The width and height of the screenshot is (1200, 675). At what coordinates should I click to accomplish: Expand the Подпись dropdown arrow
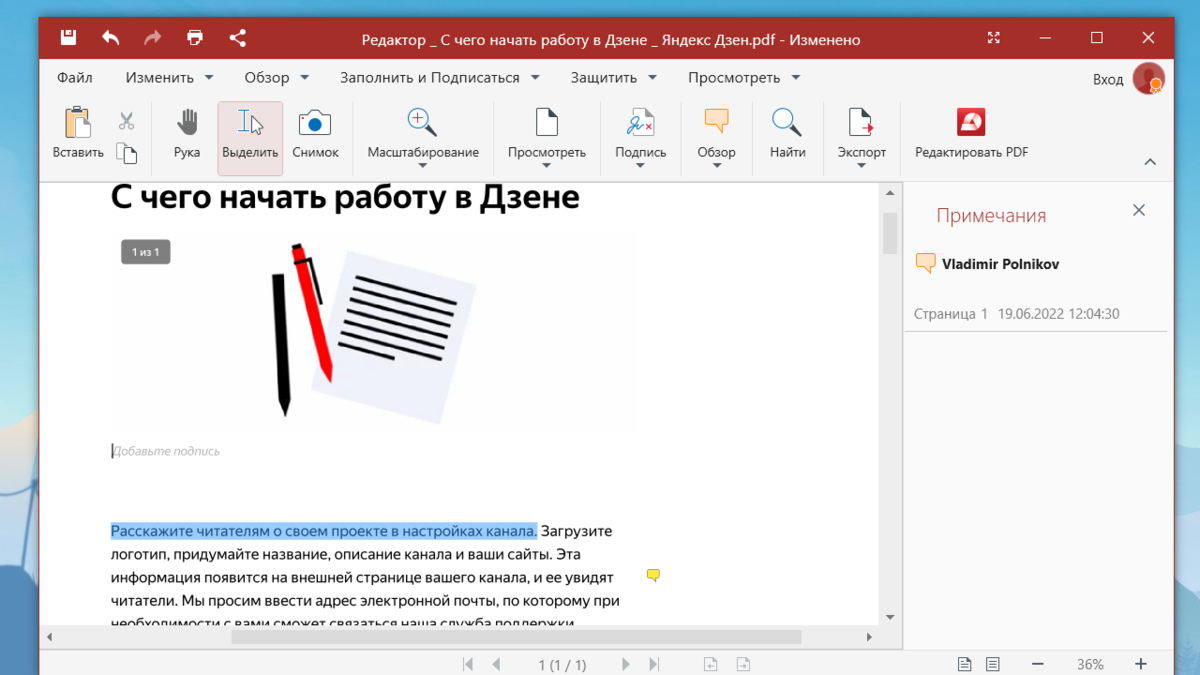point(640,166)
